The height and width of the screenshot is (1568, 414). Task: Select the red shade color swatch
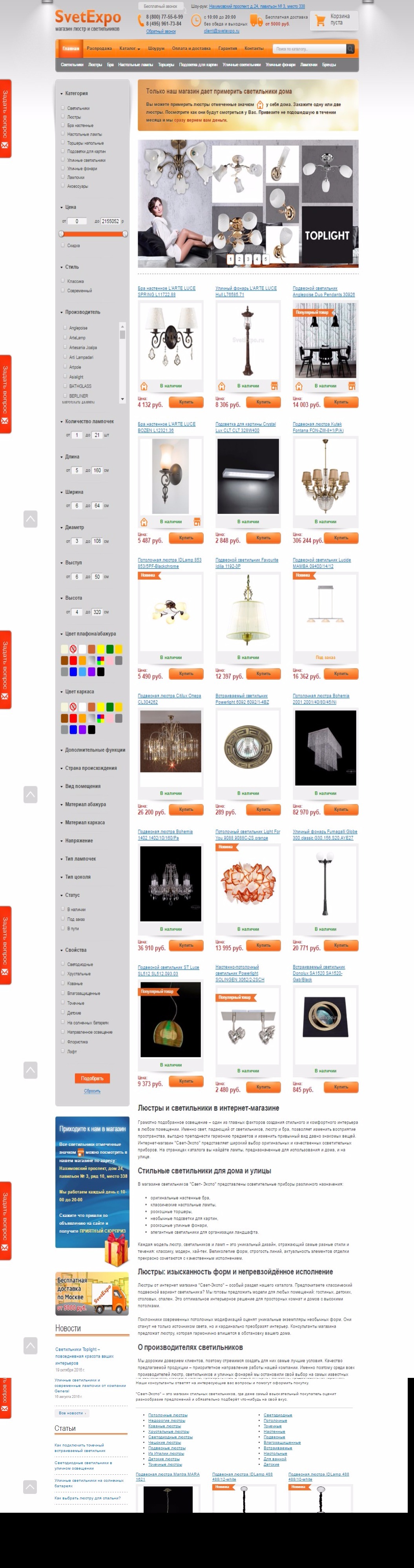click(73, 661)
